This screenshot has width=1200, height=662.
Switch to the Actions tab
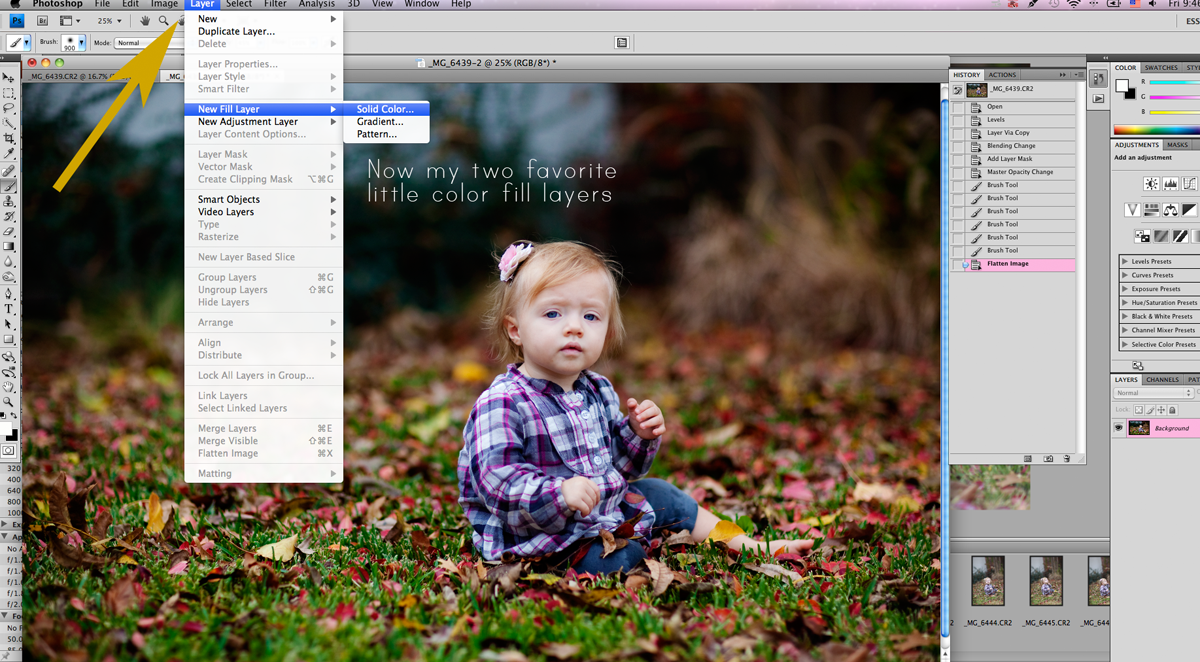pos(1002,75)
